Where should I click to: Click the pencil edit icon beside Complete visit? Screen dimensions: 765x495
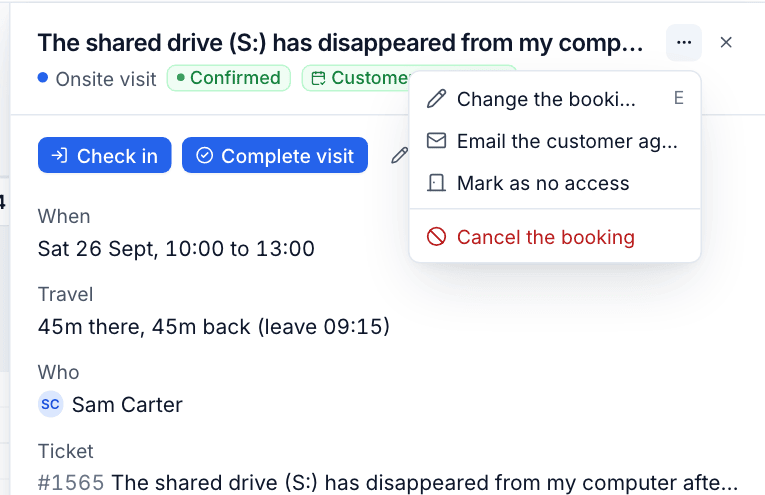tap(399, 155)
